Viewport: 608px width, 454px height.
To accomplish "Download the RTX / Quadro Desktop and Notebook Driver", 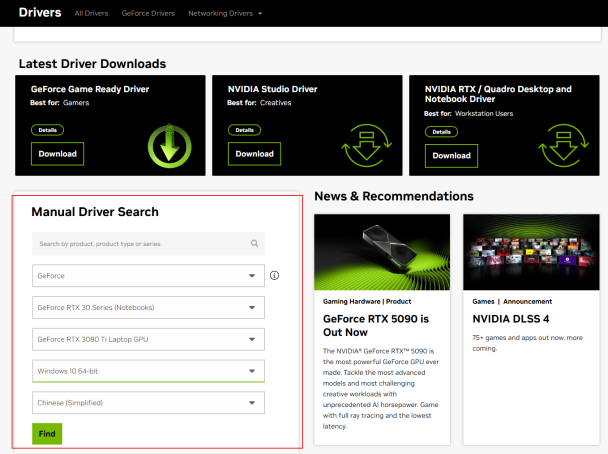I will [x=451, y=156].
